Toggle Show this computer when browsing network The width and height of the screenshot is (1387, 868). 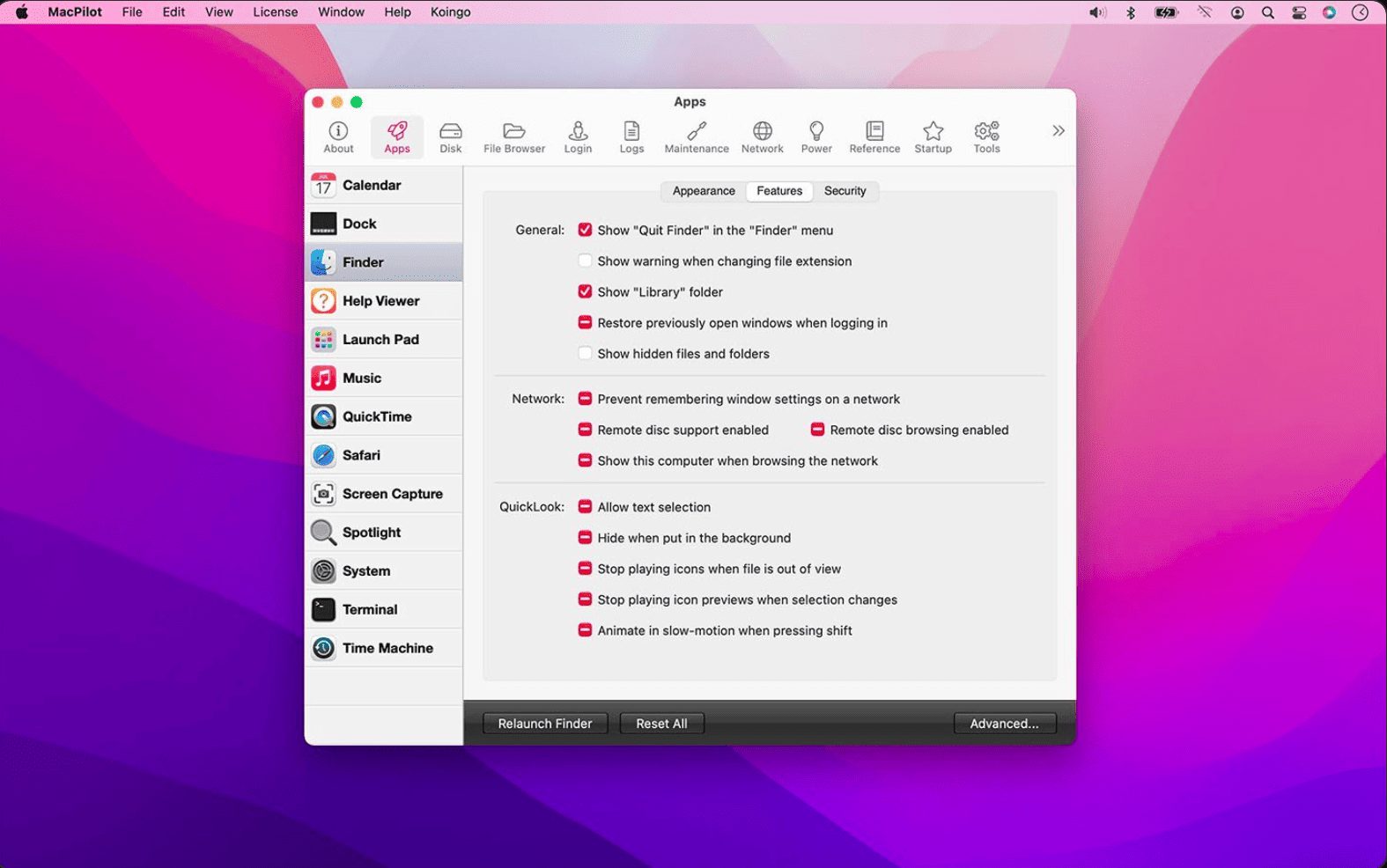pyautogui.click(x=585, y=460)
